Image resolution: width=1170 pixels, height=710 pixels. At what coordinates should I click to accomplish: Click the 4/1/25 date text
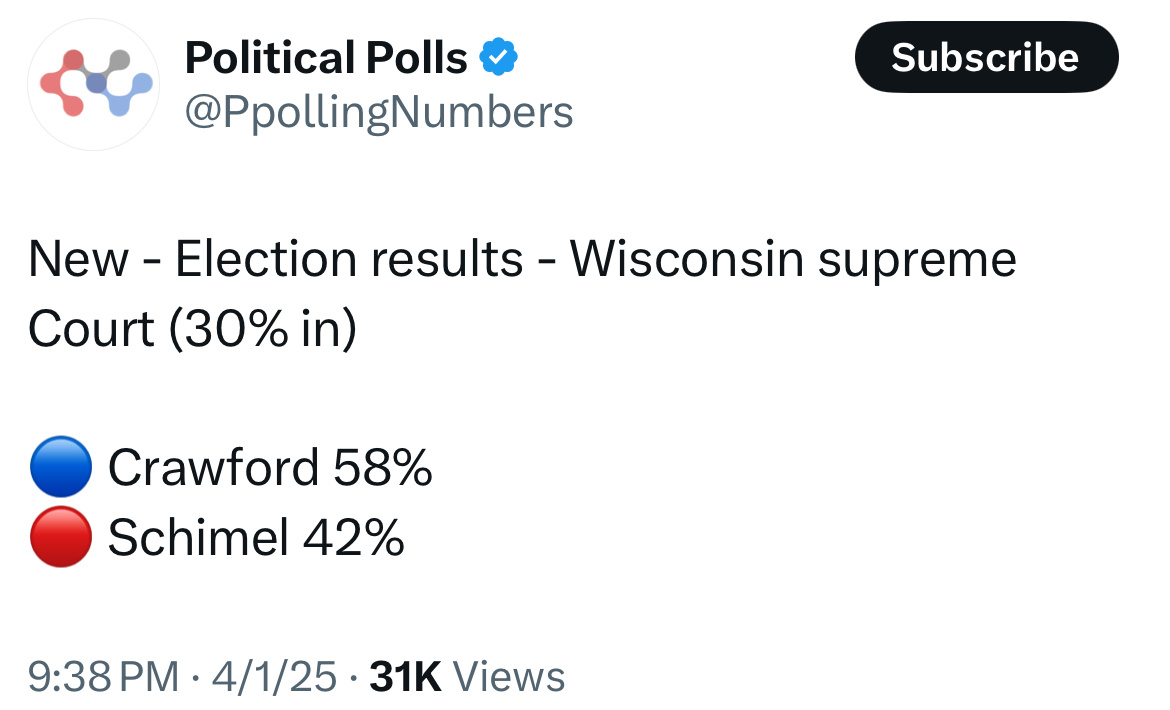[275, 676]
